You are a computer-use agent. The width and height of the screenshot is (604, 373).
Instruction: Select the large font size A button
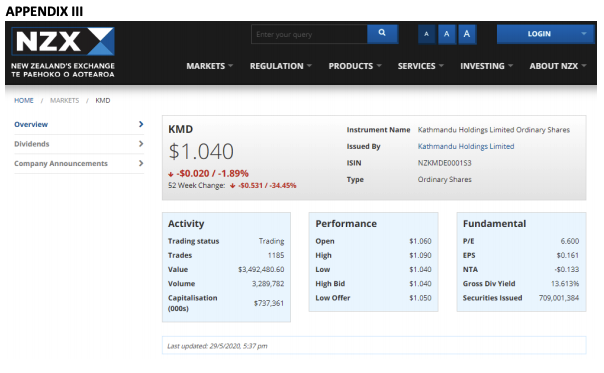pyautogui.click(x=467, y=34)
